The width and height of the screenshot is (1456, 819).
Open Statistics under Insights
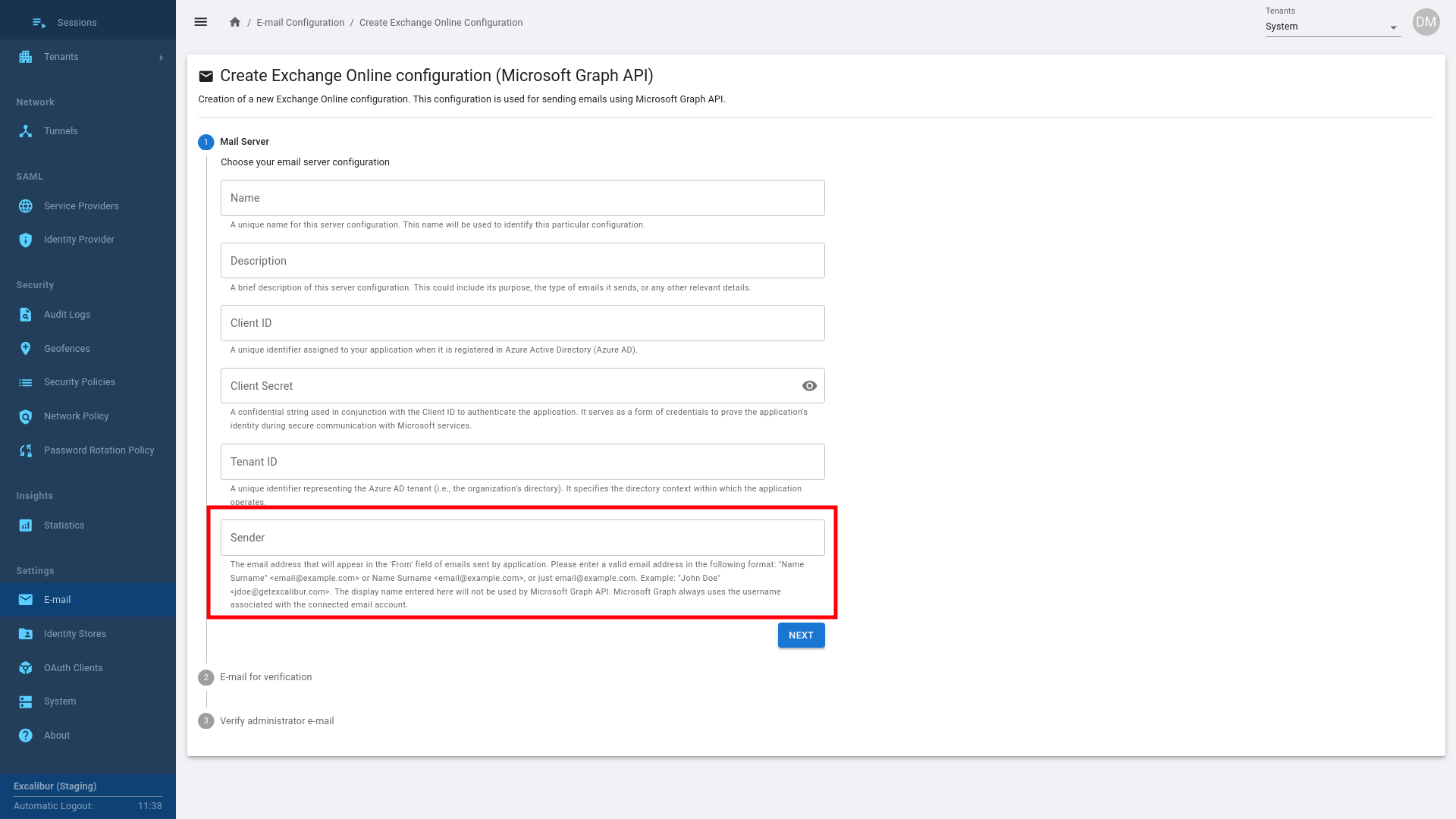[64, 526]
